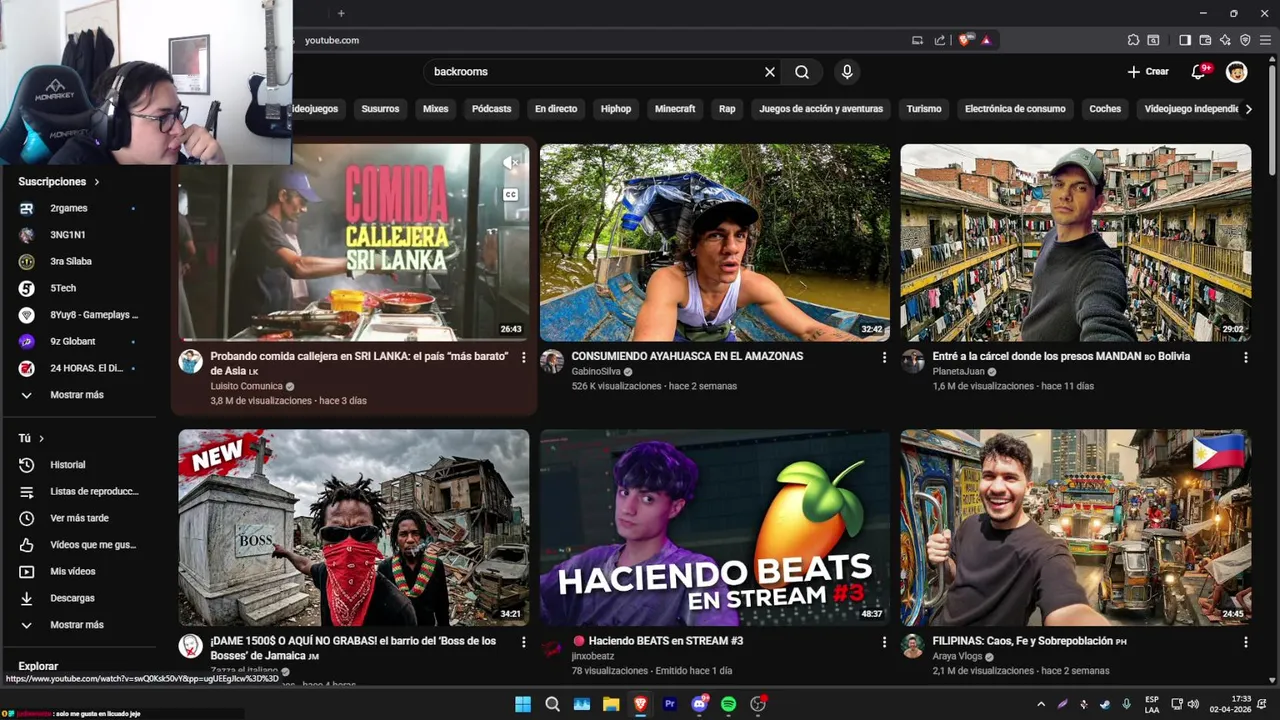1280x720 pixels.
Task: Select the Rap chip
Action: pyautogui.click(x=727, y=109)
